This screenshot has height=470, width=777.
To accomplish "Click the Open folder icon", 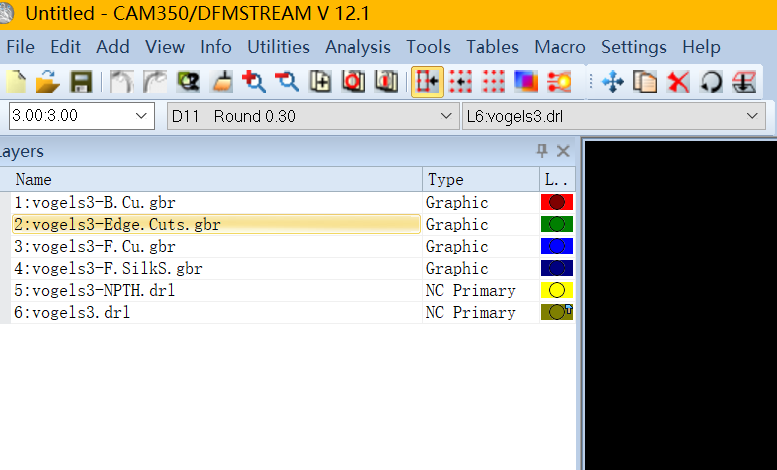I will 48,81.
